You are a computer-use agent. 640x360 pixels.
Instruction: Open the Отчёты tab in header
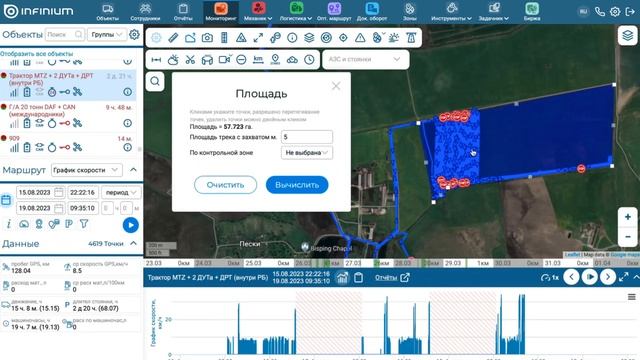point(183,12)
